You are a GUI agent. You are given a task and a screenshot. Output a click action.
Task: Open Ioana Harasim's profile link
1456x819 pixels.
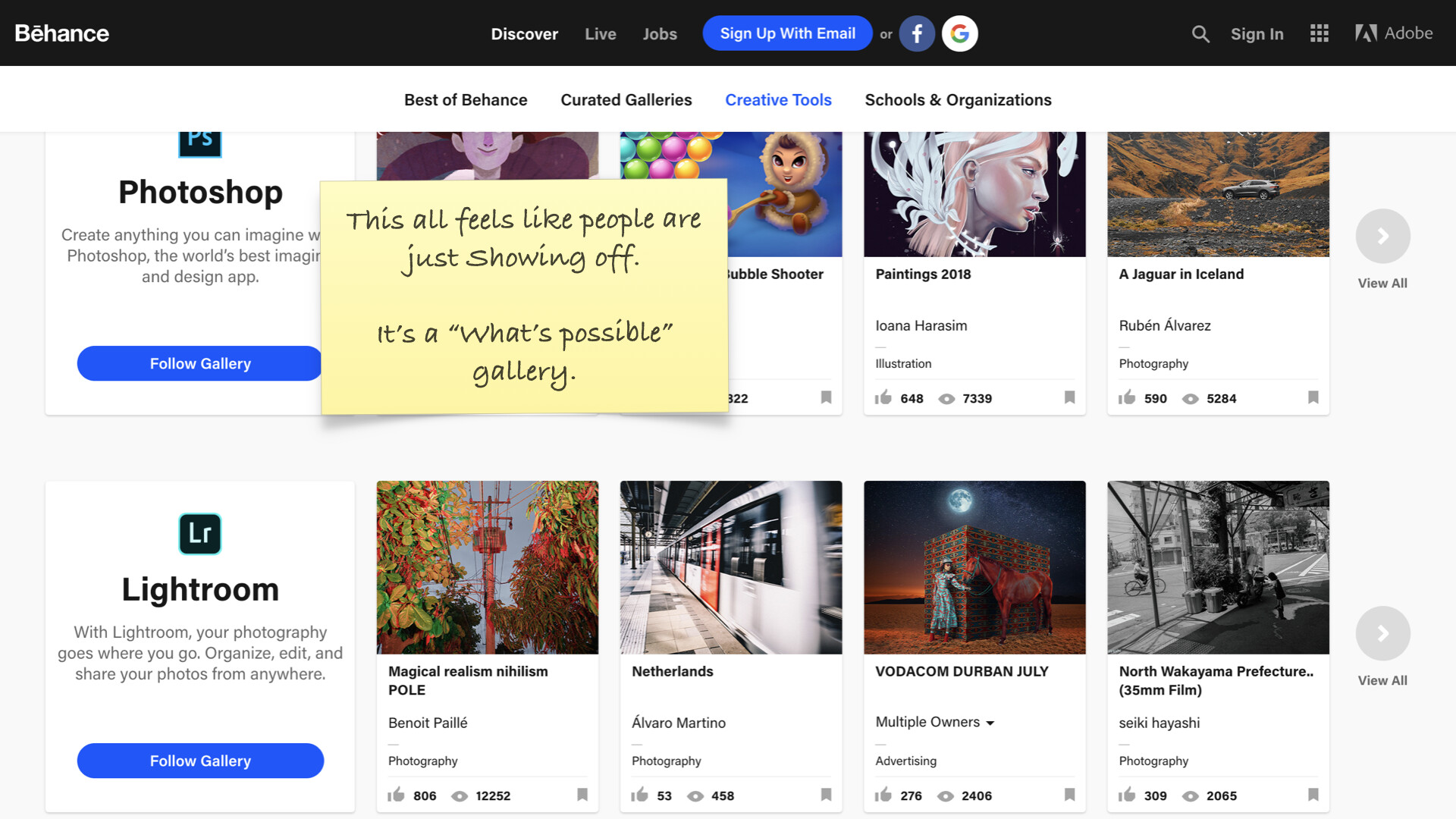click(x=921, y=325)
